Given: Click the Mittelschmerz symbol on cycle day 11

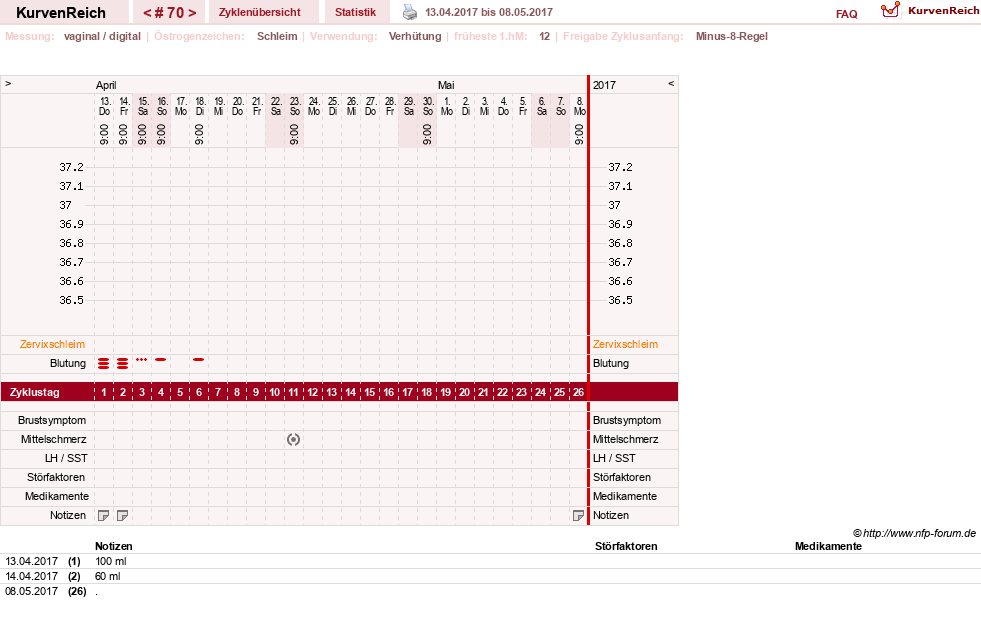Looking at the screenshot, I should tap(293, 439).
